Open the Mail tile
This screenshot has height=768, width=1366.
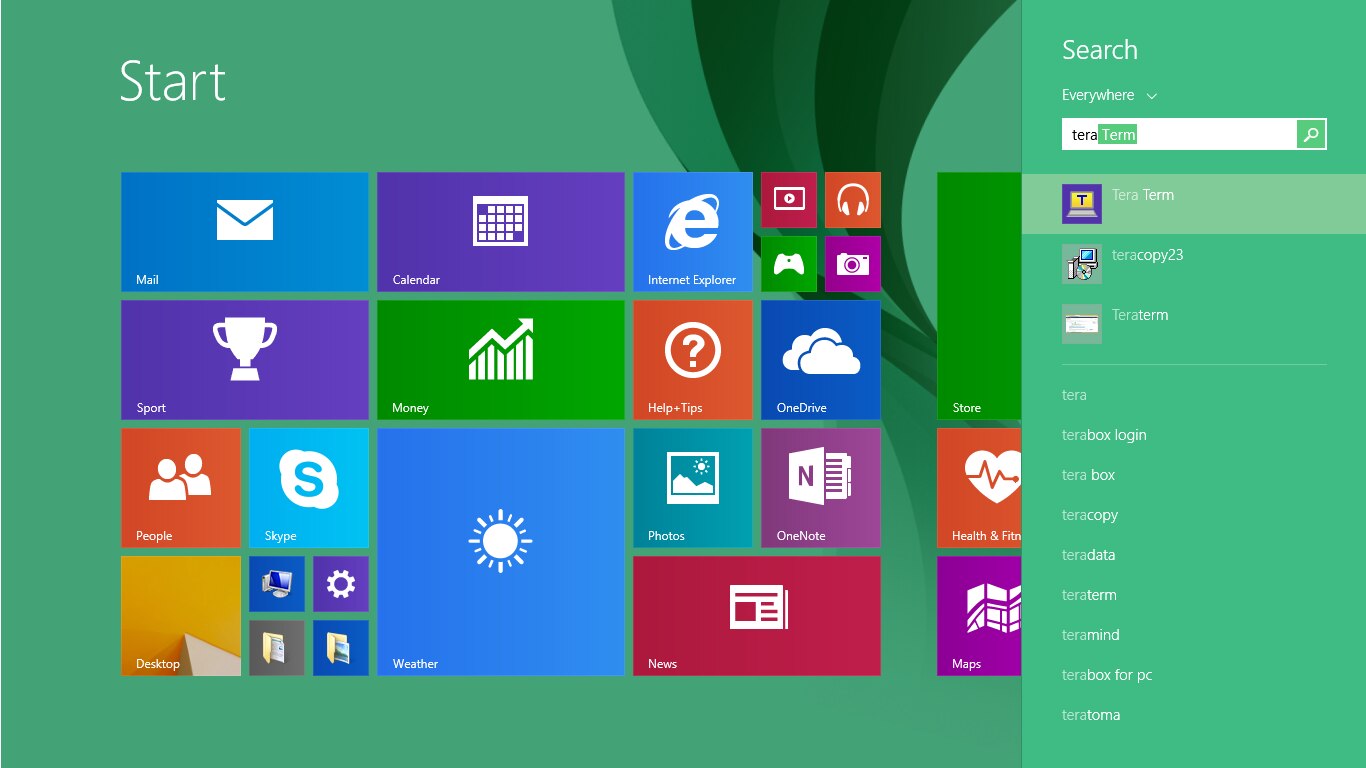(x=245, y=232)
